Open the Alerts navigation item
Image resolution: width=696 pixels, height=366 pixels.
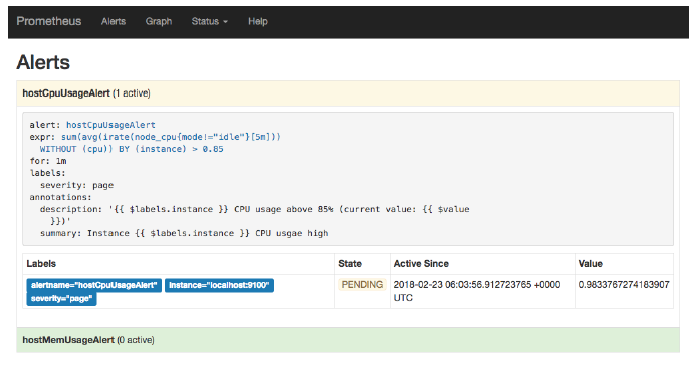(113, 21)
